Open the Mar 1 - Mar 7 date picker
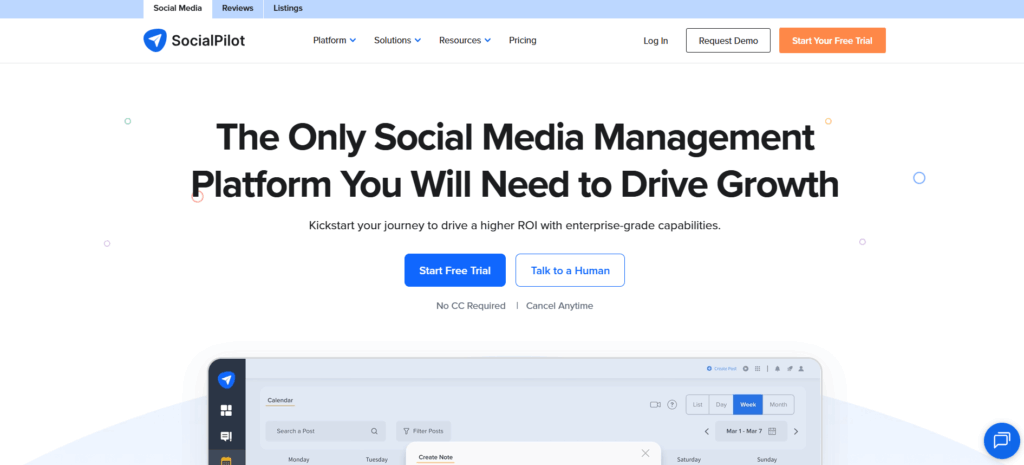Image resolution: width=1024 pixels, height=465 pixels. (751, 431)
